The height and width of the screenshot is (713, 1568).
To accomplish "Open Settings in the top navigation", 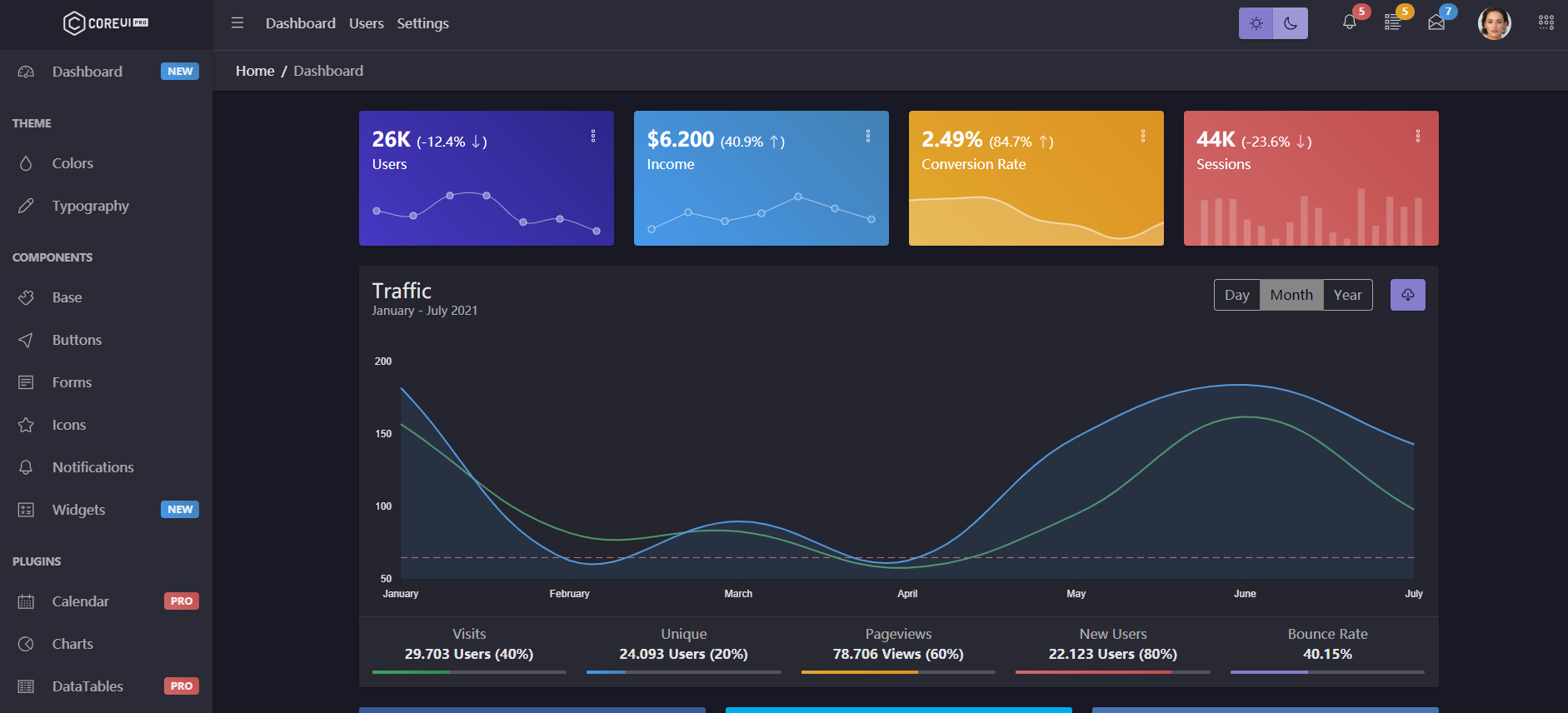I will click(x=422, y=23).
